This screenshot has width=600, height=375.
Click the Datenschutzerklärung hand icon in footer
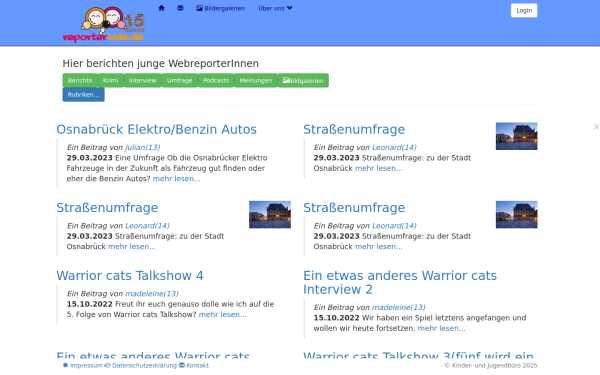[108, 365]
